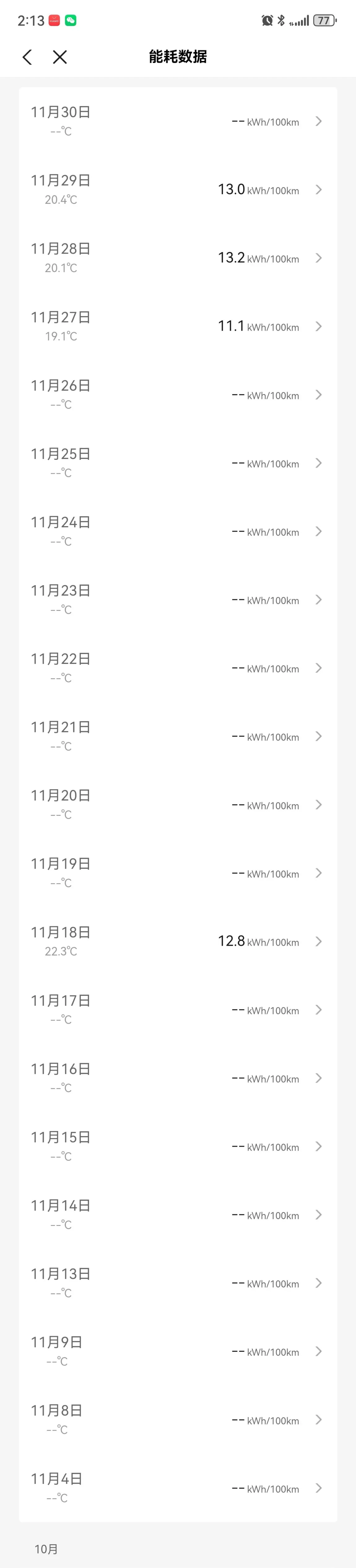
Task: Close the energy consumption data page
Action: point(60,57)
